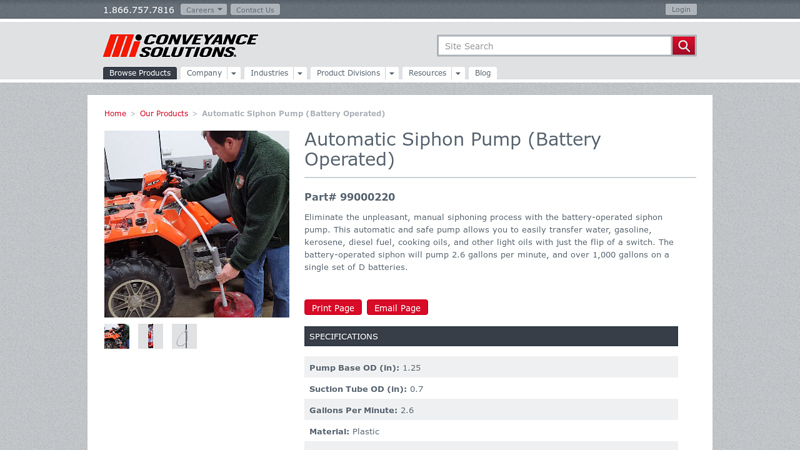Click the red search magnifier button
800x450 pixels.
pyautogui.click(x=684, y=46)
